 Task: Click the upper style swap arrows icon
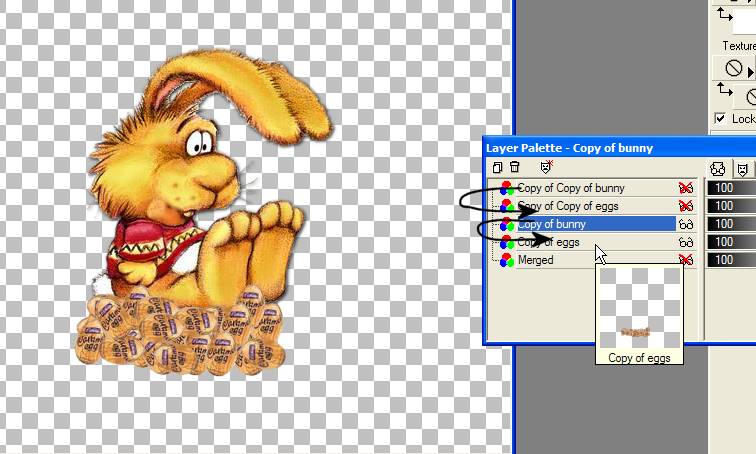tap(724, 15)
